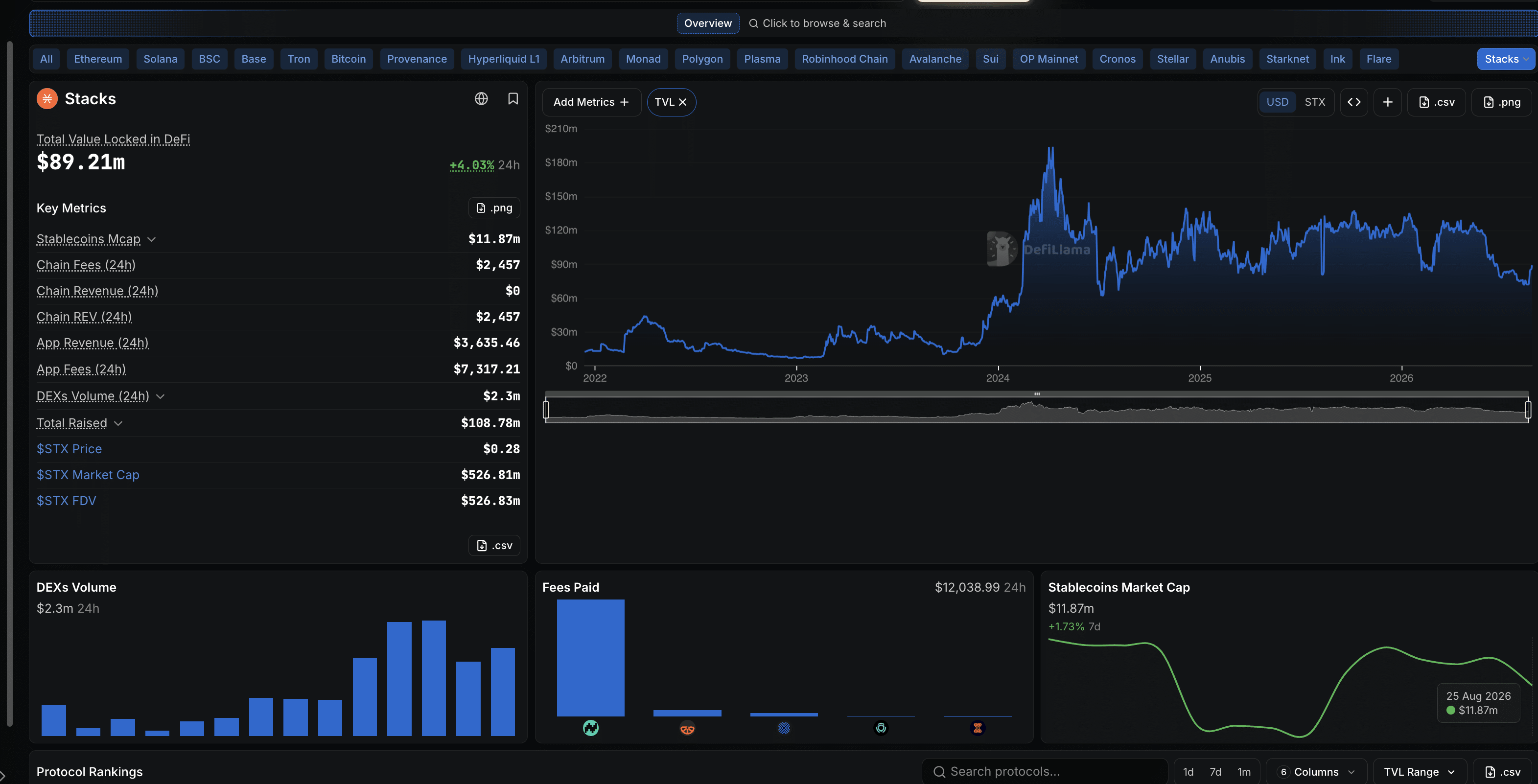Open the TVL Range dropdown
The image size is (1538, 784).
point(1420,771)
